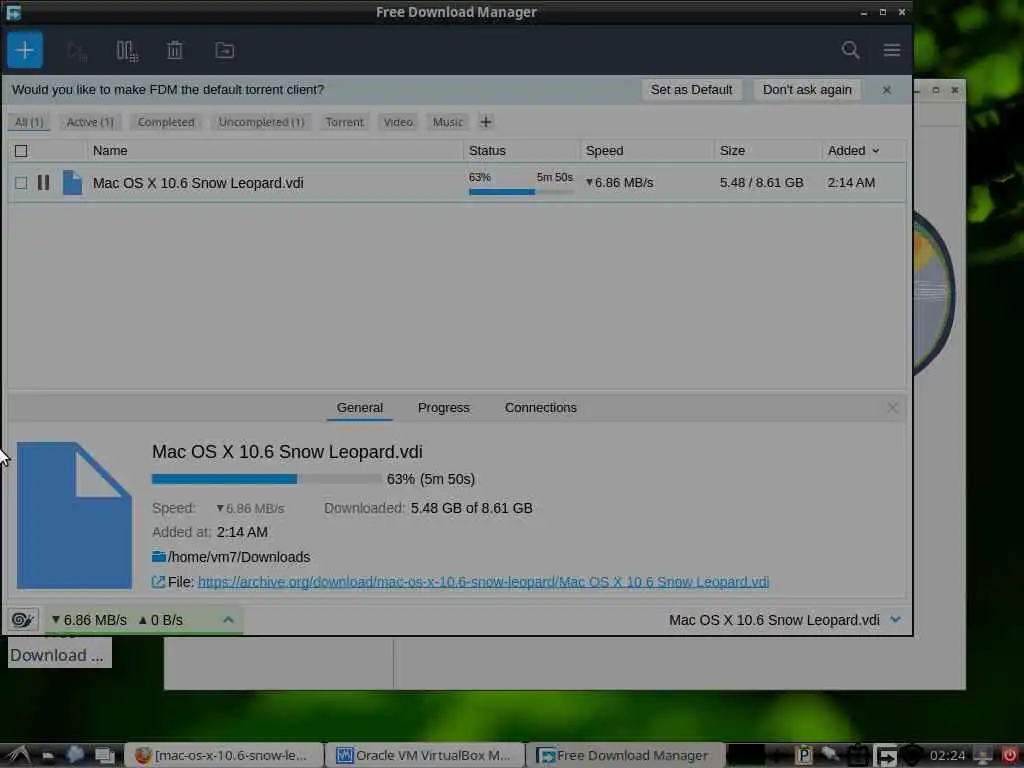Select the Music filter tab
This screenshot has height=768, width=1024.
point(447,122)
